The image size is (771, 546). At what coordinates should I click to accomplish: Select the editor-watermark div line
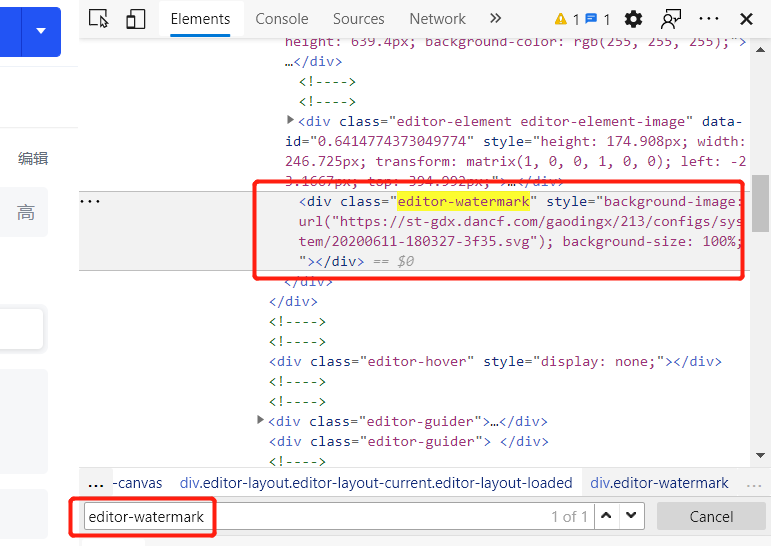[x=520, y=231]
